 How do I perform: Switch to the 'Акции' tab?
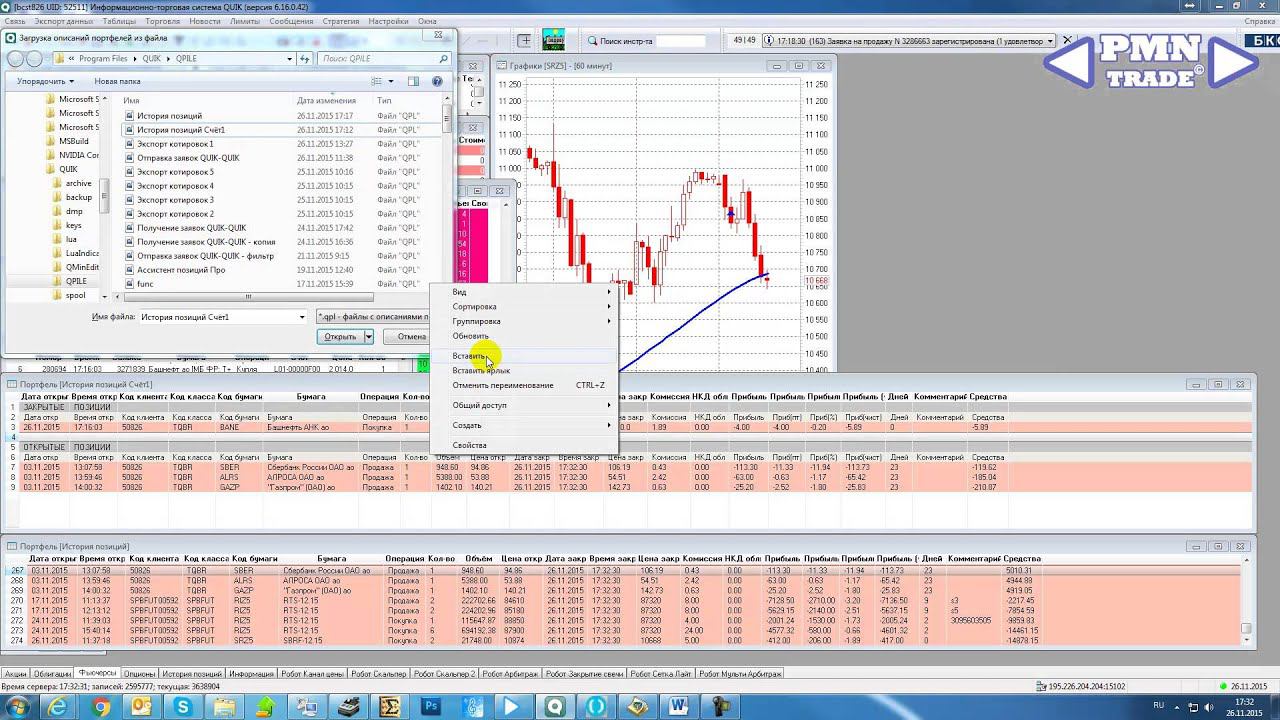[x=15, y=674]
